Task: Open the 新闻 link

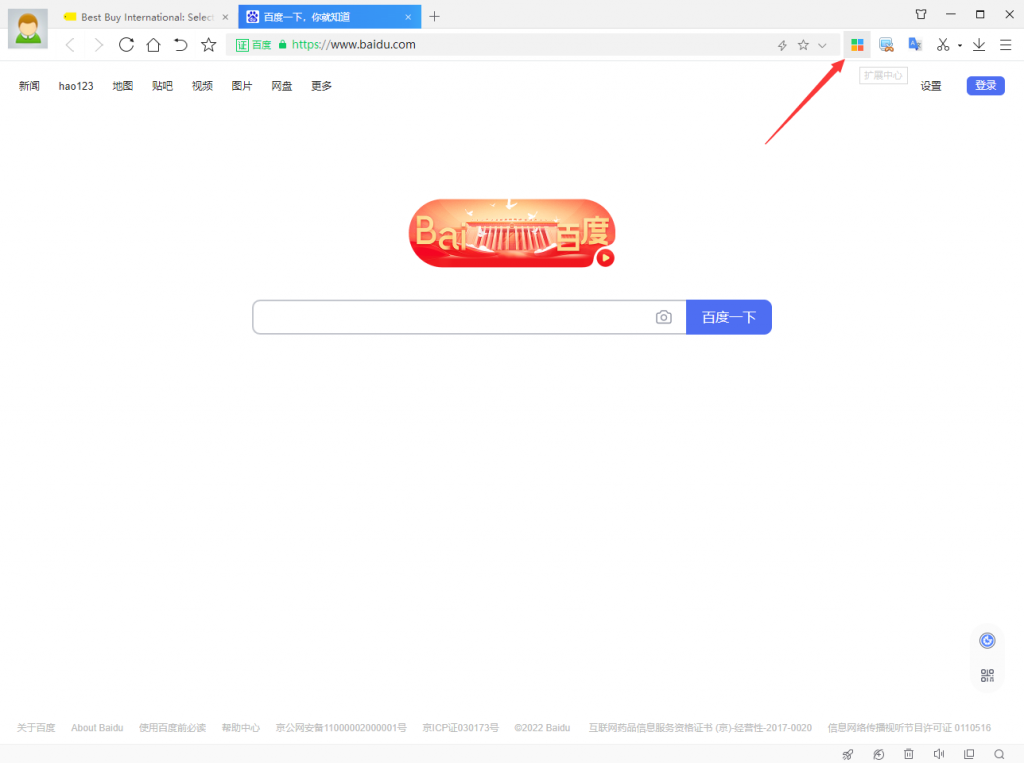Action: (x=29, y=86)
